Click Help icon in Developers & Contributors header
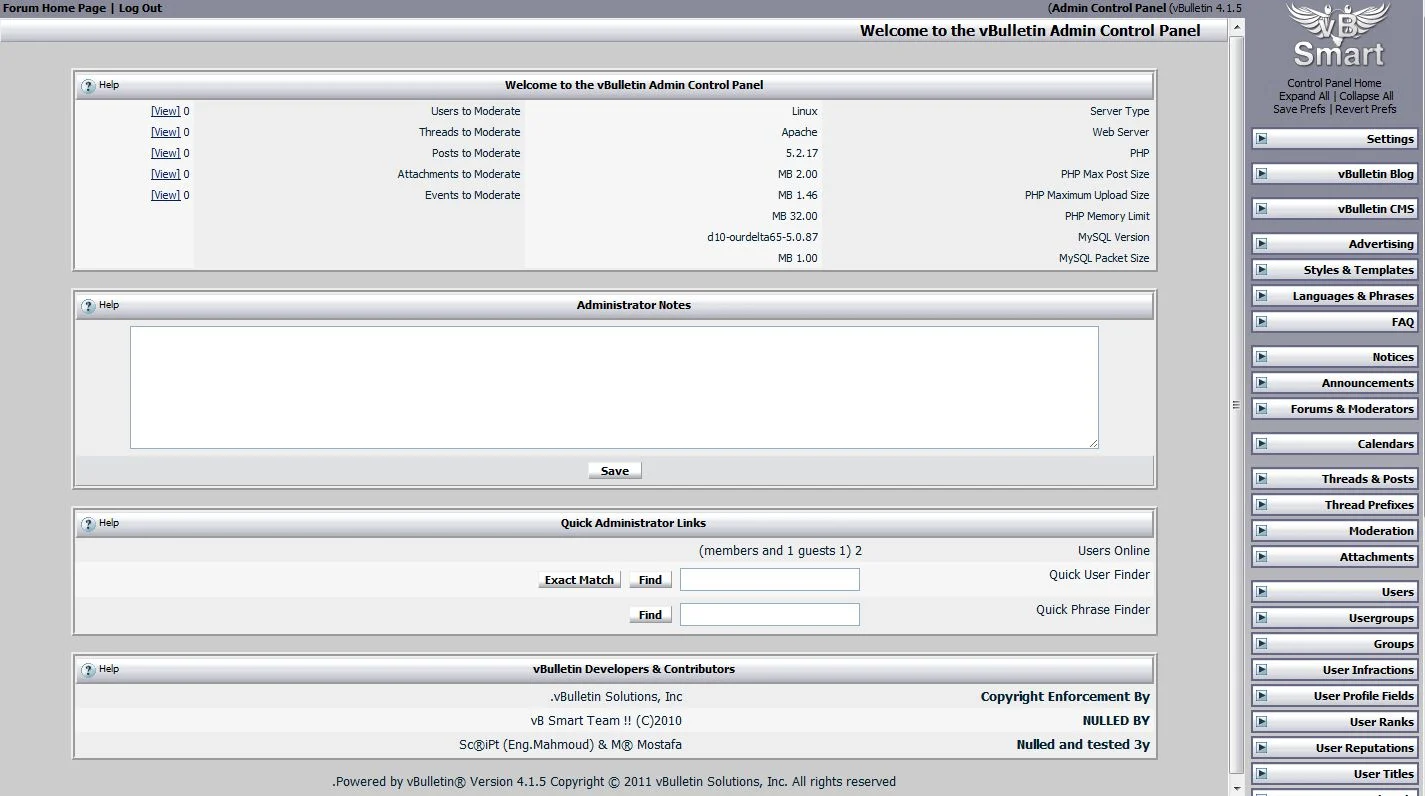This screenshot has width=1425, height=796. coord(88,670)
